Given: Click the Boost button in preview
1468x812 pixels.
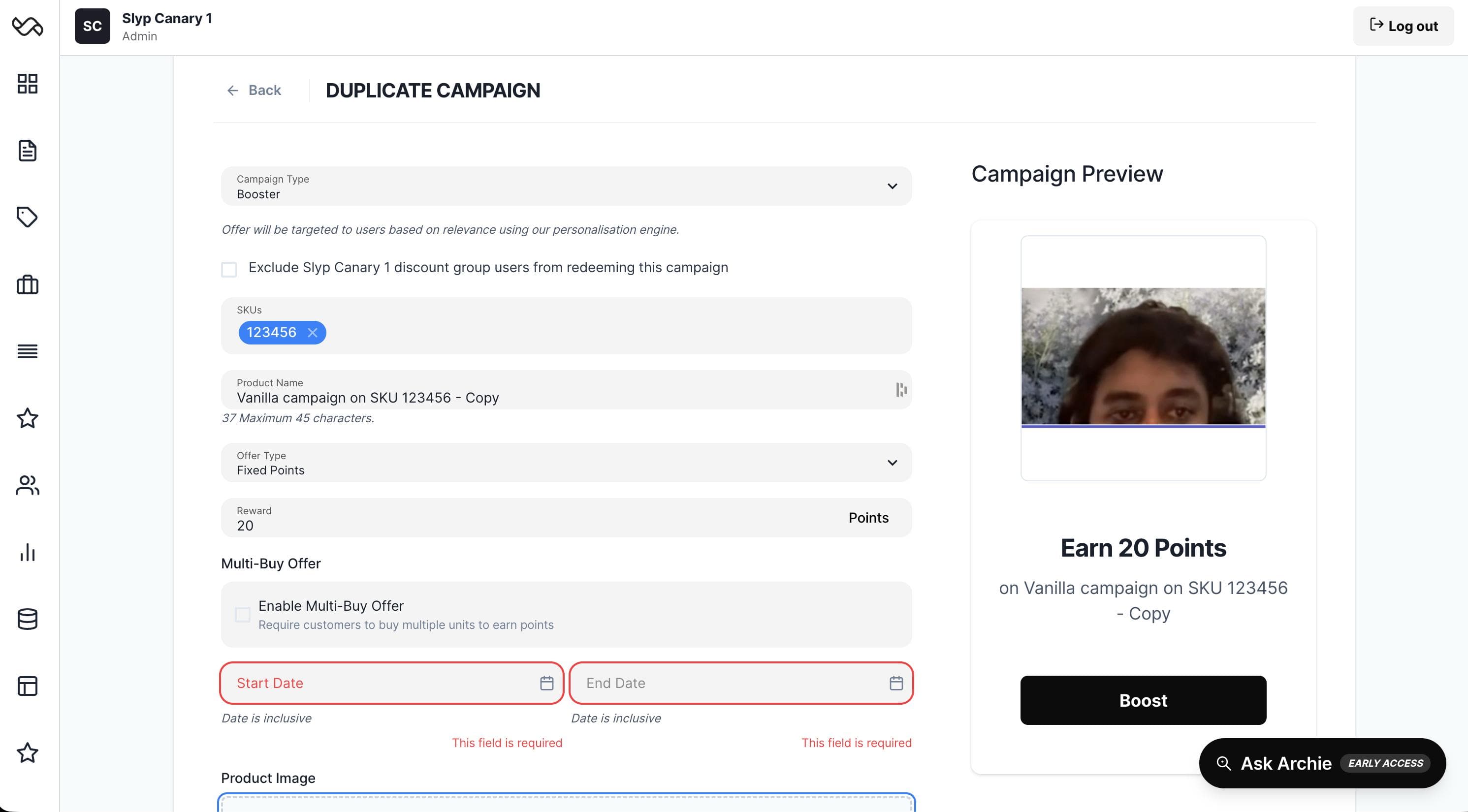Looking at the screenshot, I should pos(1143,700).
